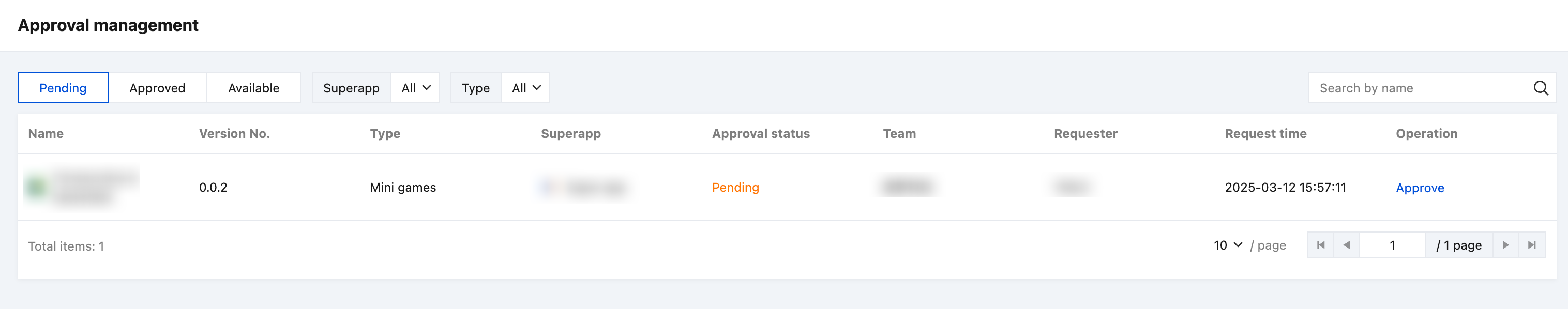This screenshot has height=309, width=1568.
Task: Switch to the Approved tab
Action: (x=157, y=88)
